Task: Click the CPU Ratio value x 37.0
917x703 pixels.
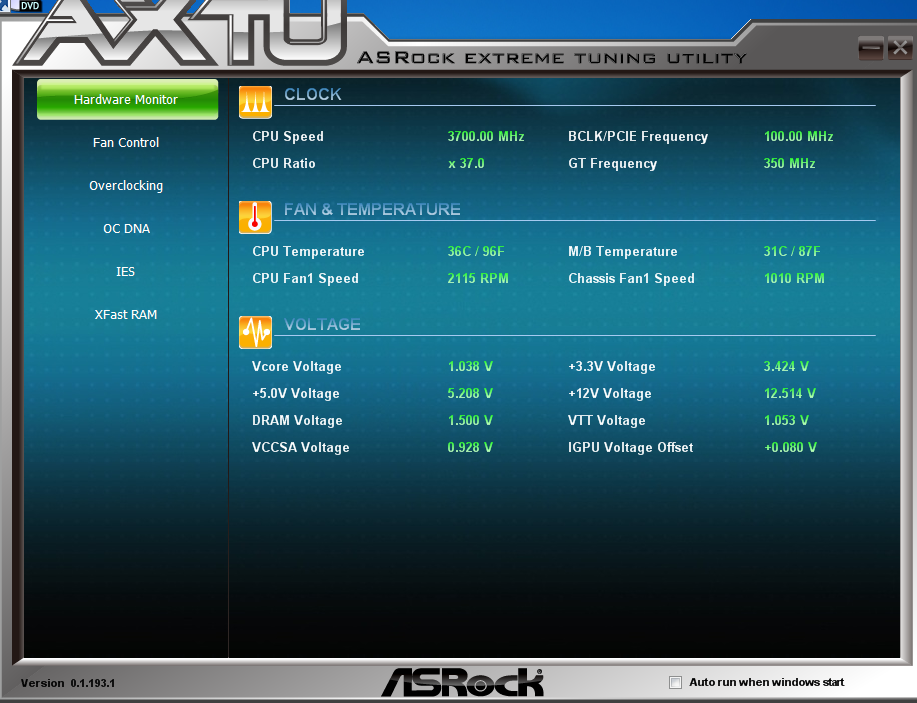Action: tap(466, 163)
